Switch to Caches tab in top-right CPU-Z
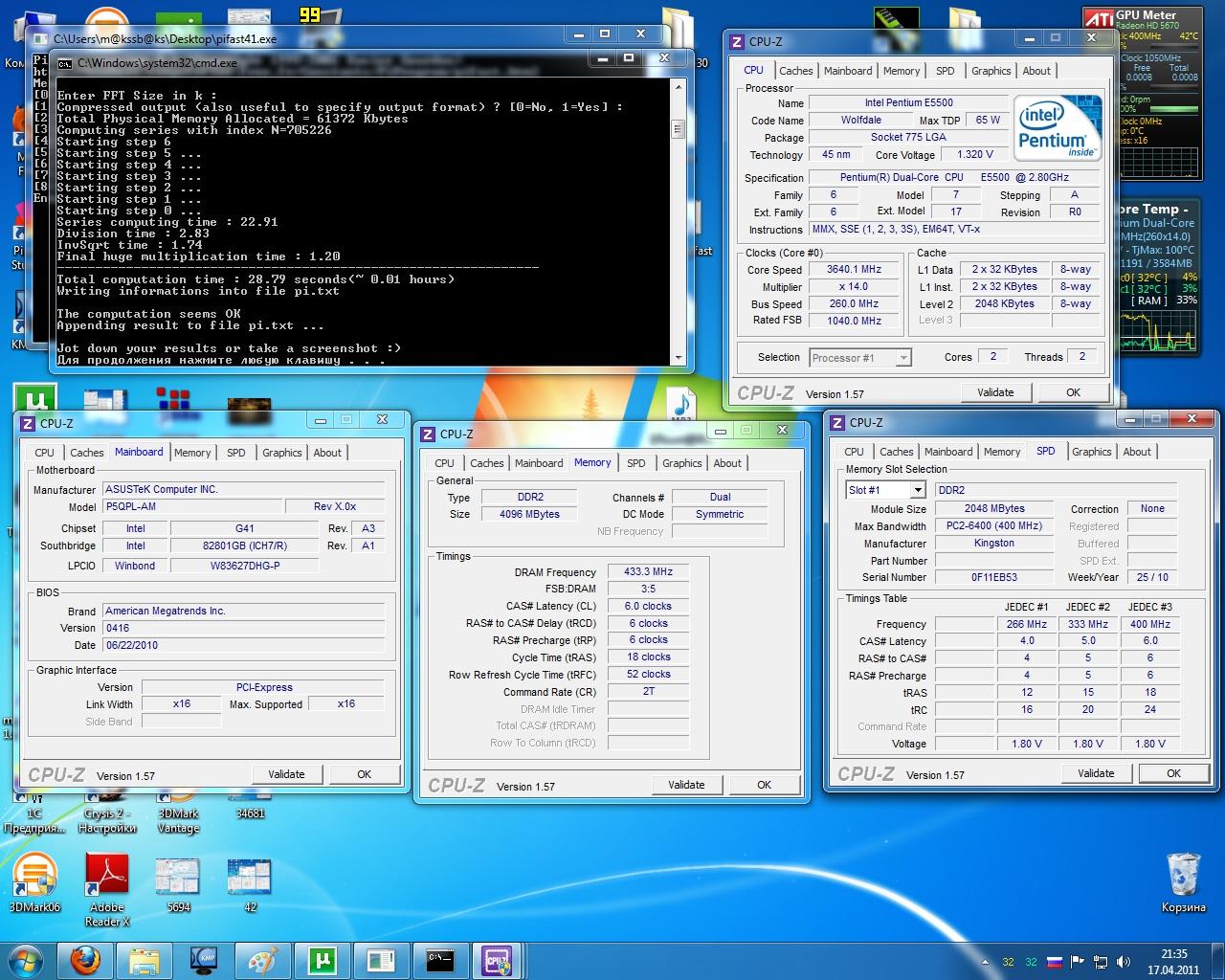 click(x=795, y=71)
